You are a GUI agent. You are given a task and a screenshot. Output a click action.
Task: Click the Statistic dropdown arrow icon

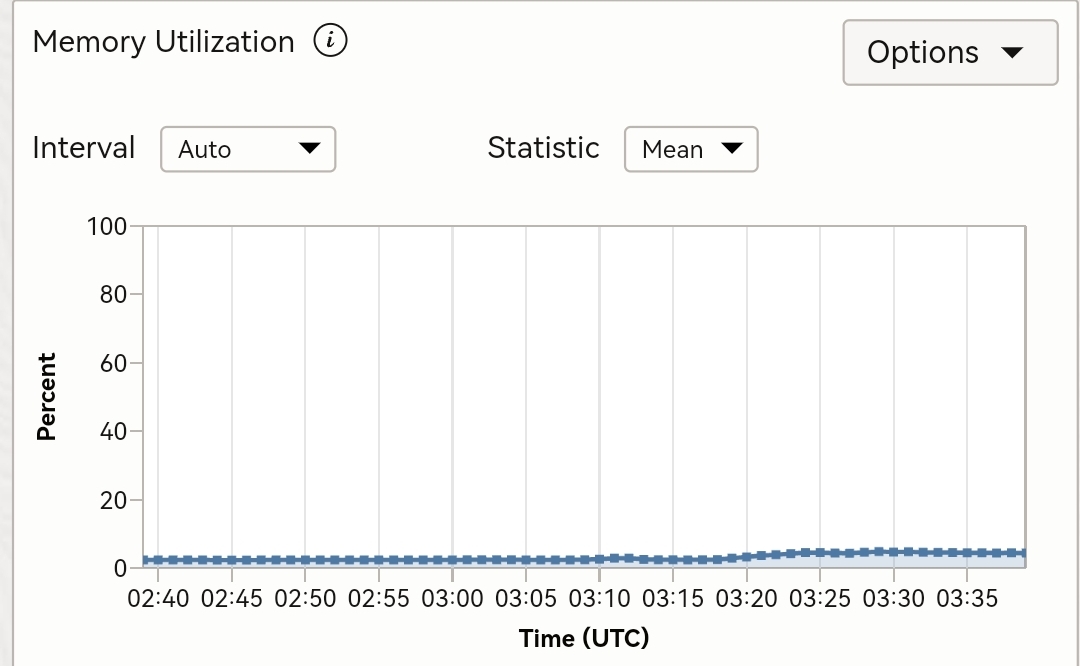pos(731,148)
